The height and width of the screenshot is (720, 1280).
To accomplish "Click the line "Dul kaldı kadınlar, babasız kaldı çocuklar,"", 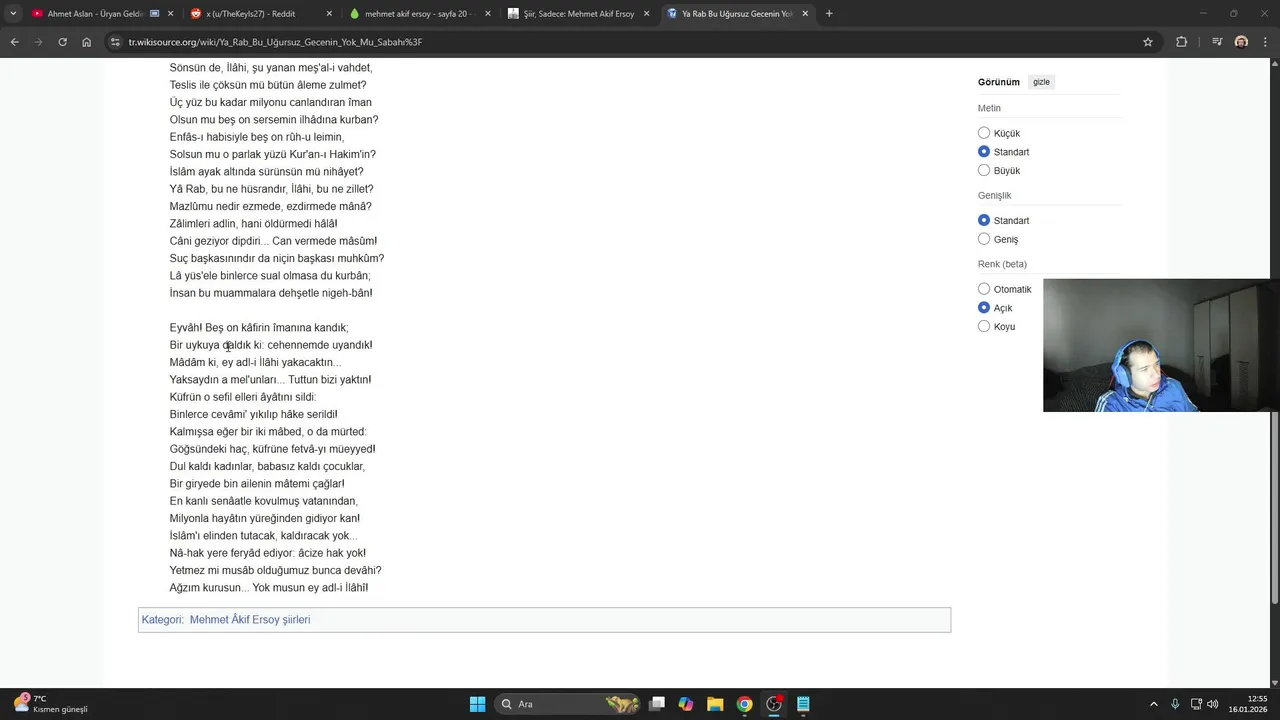I will (x=267, y=467).
